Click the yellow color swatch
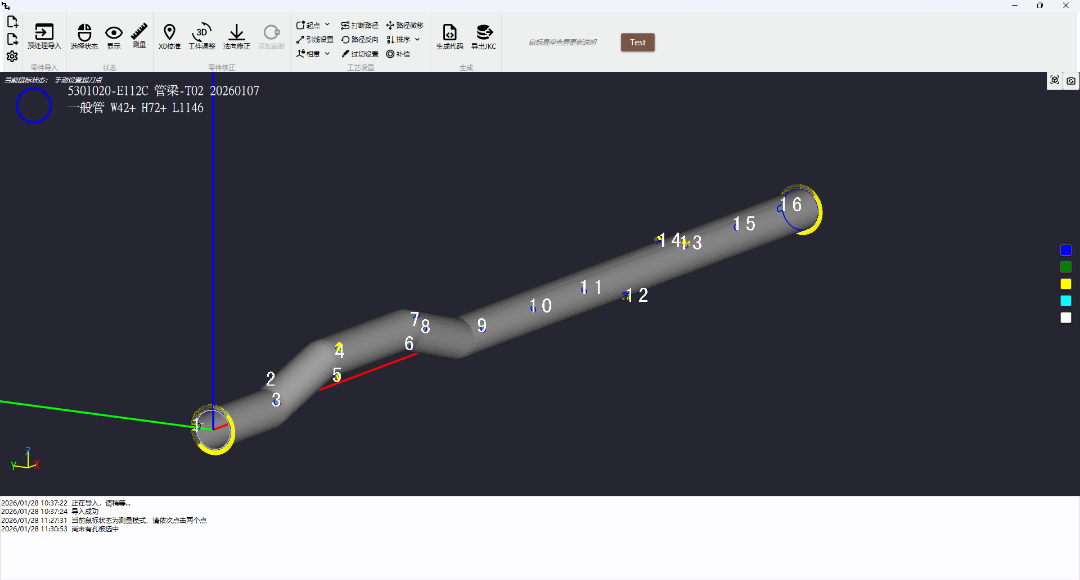The width and height of the screenshot is (1080, 580). pos(1066,284)
